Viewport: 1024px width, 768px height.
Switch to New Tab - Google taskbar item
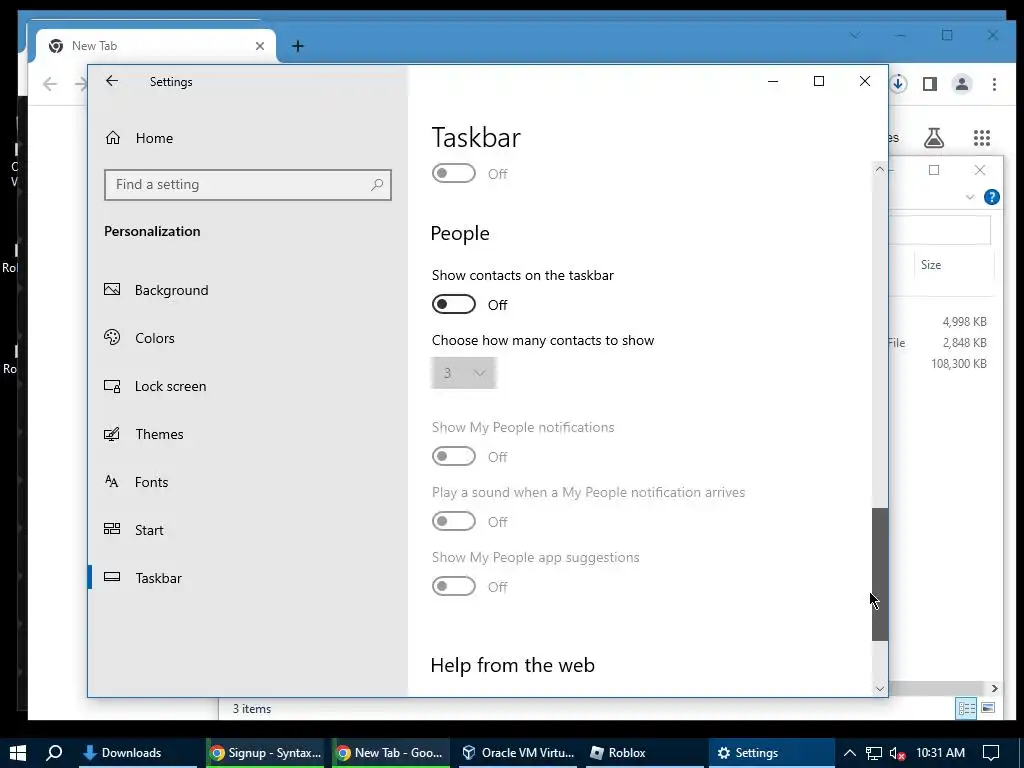tap(391, 753)
